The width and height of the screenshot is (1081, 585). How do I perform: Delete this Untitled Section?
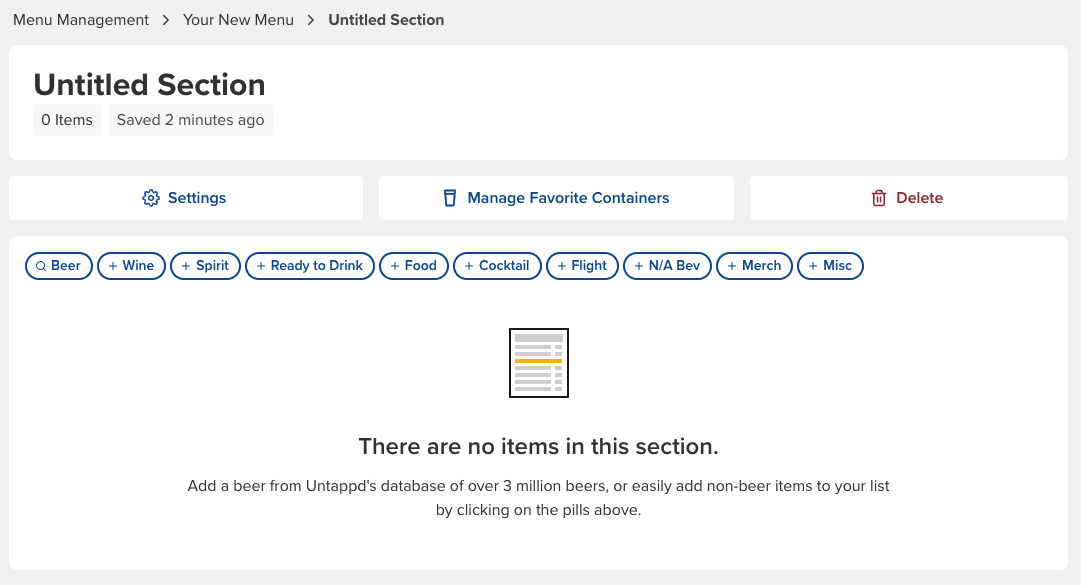(x=909, y=198)
